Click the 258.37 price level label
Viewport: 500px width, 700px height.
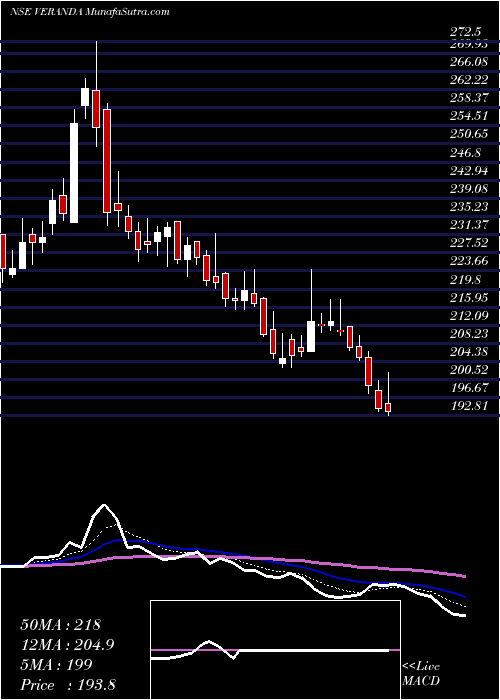[x=469, y=98]
